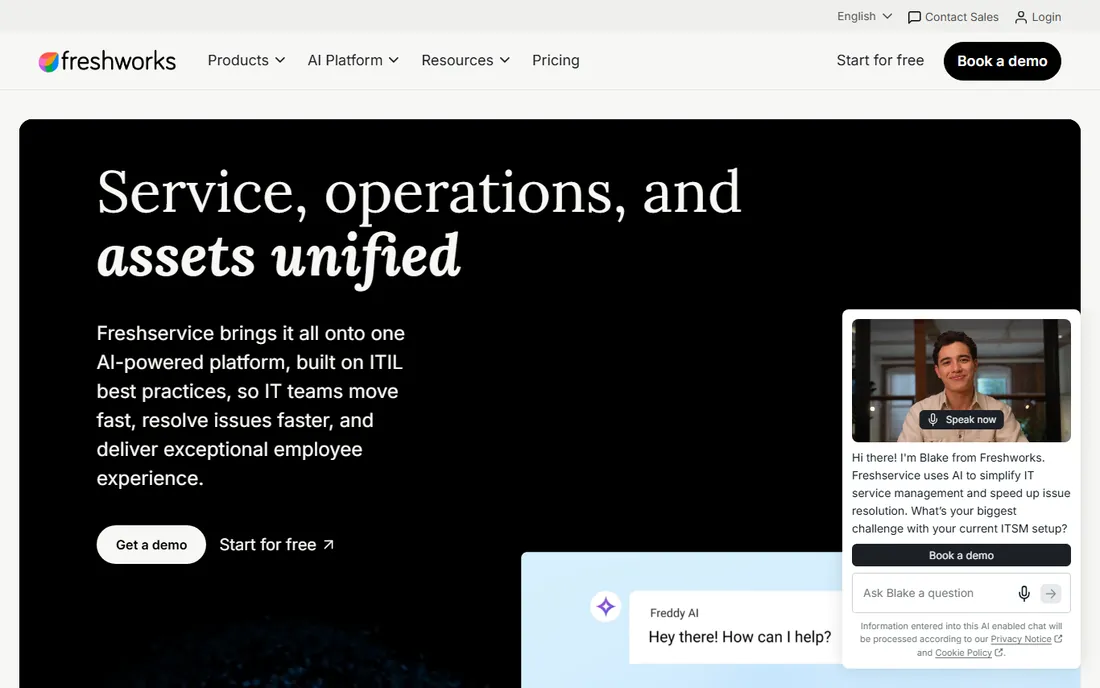Open the English language dropdown
This screenshot has height=688, width=1100.
click(864, 16)
